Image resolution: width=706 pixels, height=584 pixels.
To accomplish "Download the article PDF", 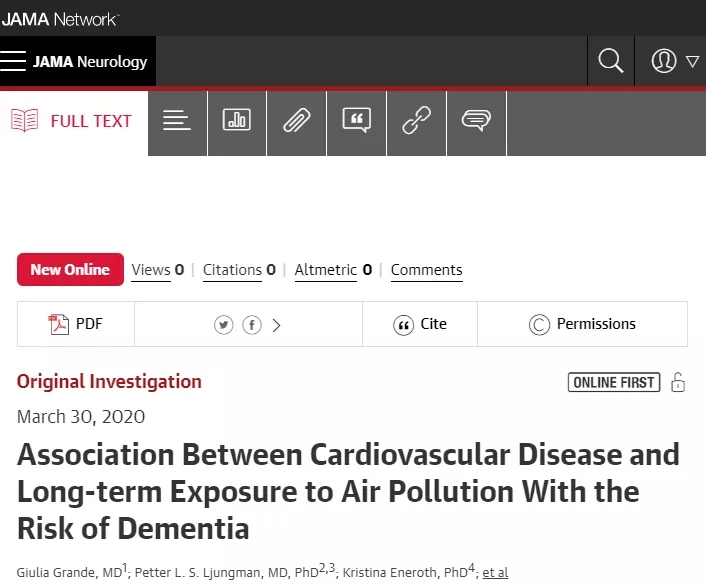I will 76,324.
